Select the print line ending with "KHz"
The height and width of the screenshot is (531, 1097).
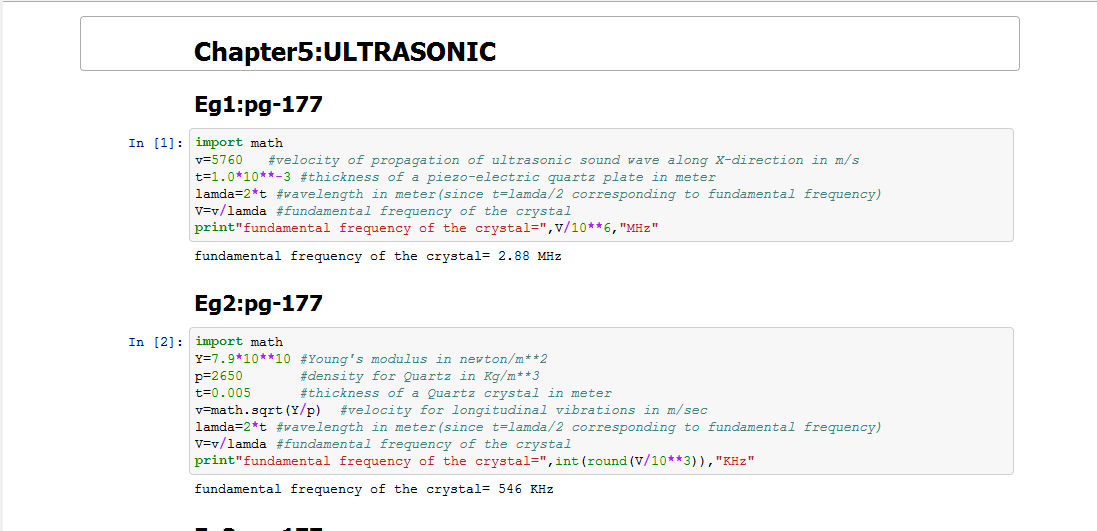tap(474, 461)
